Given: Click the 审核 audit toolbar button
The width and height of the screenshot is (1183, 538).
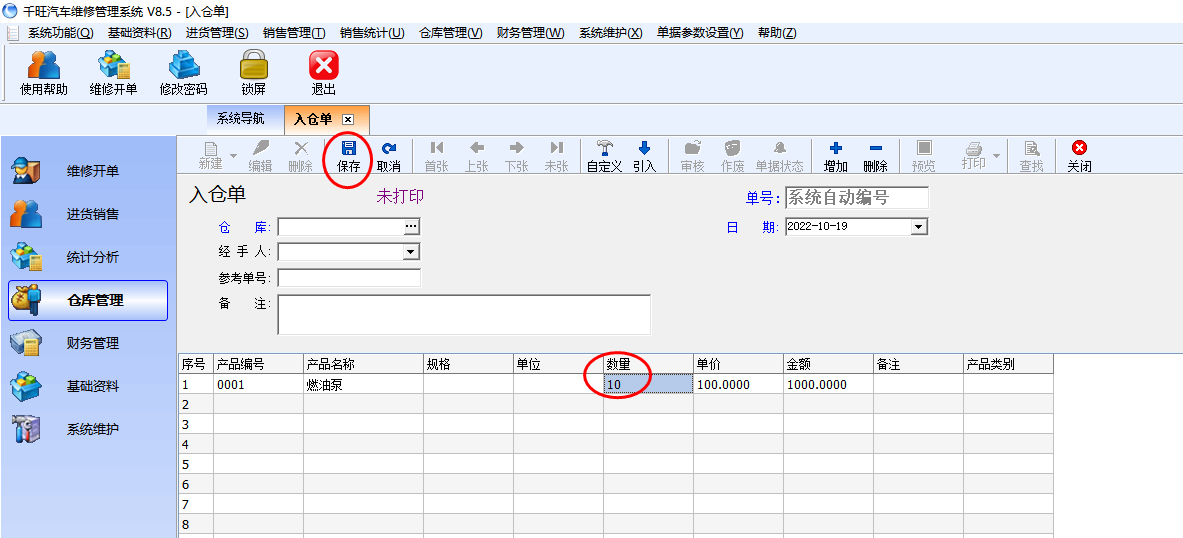Looking at the screenshot, I should [692, 157].
